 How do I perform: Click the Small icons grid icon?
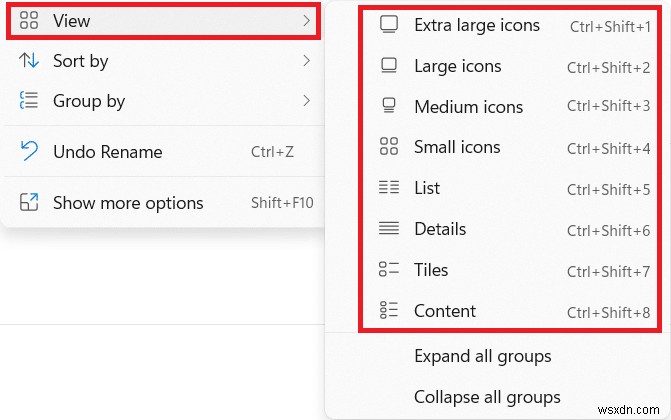click(389, 148)
